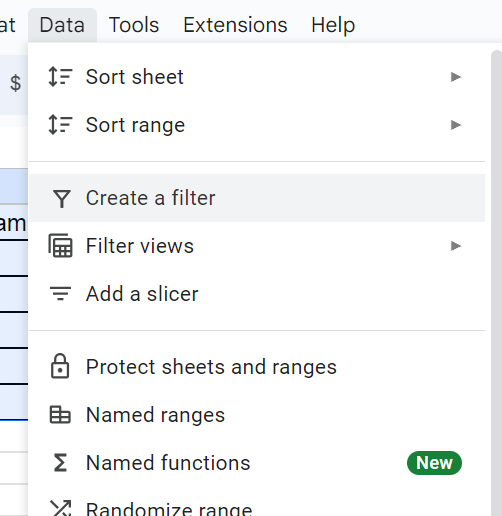The image size is (502, 516).
Task: Expand the Filter views submenu arrow
Action: [456, 246]
